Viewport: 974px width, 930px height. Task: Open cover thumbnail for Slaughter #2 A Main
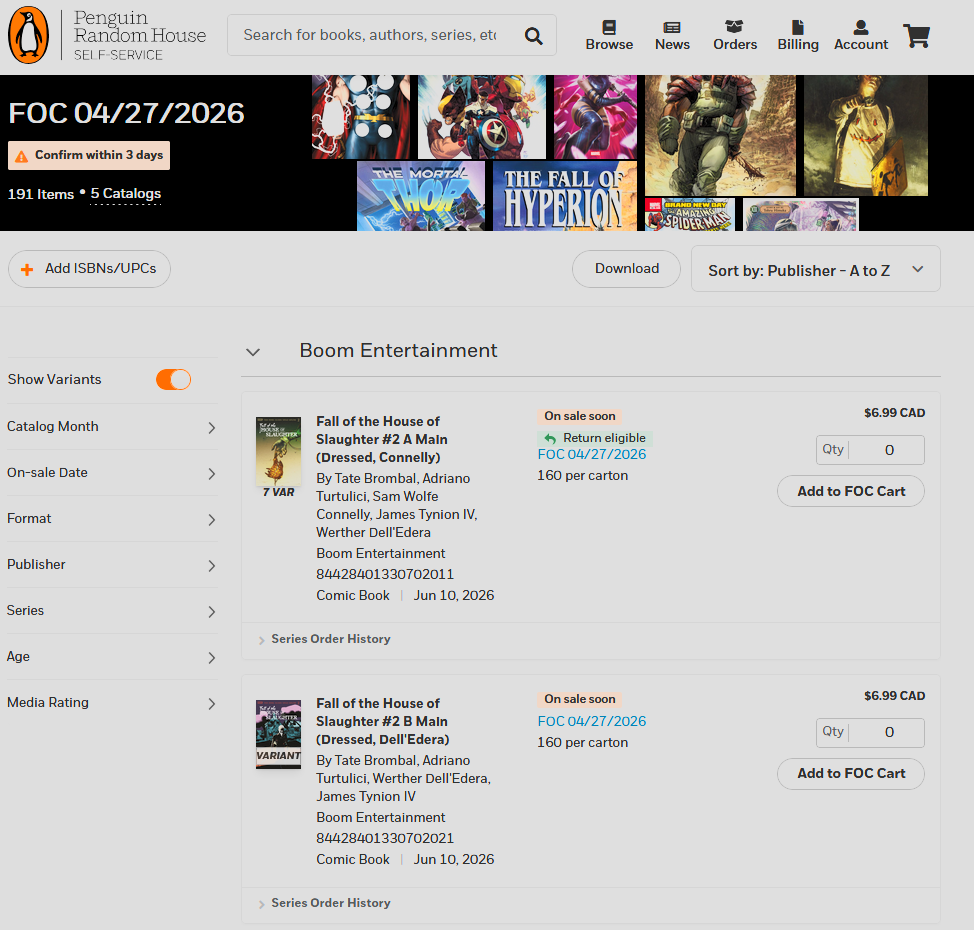(278, 451)
